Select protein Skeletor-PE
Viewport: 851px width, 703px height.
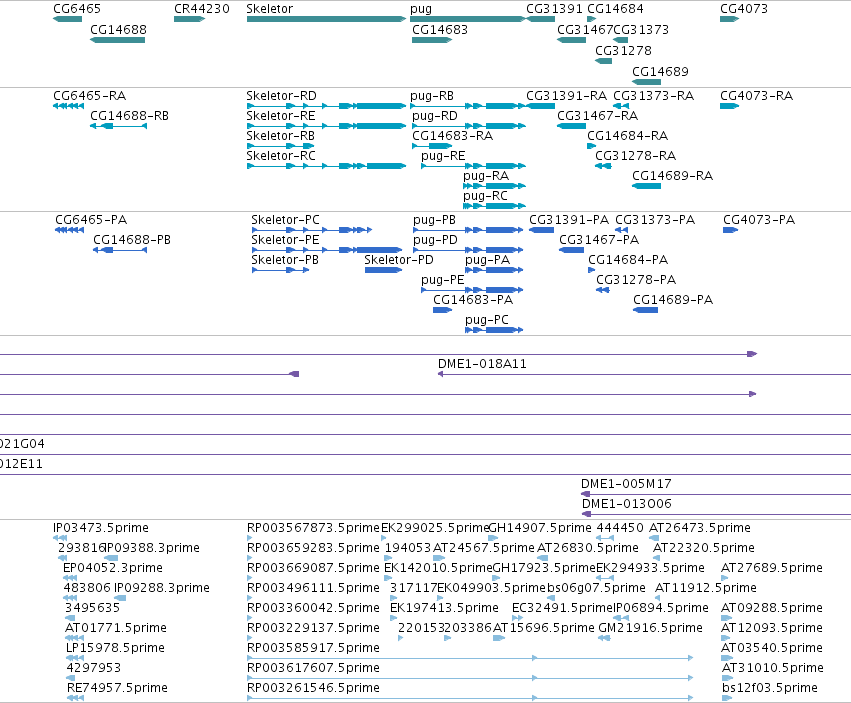(x=326, y=250)
